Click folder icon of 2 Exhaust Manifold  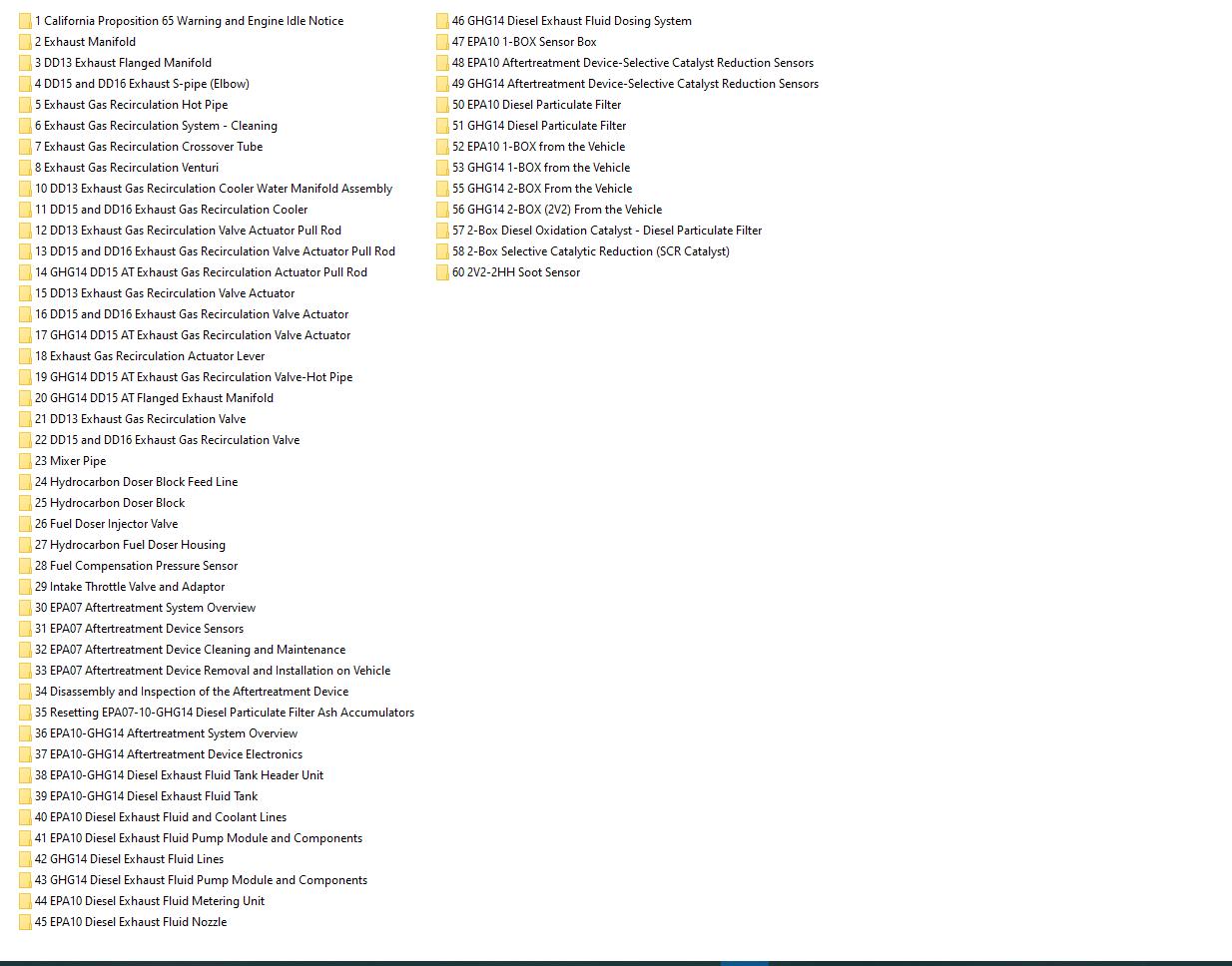pos(25,42)
